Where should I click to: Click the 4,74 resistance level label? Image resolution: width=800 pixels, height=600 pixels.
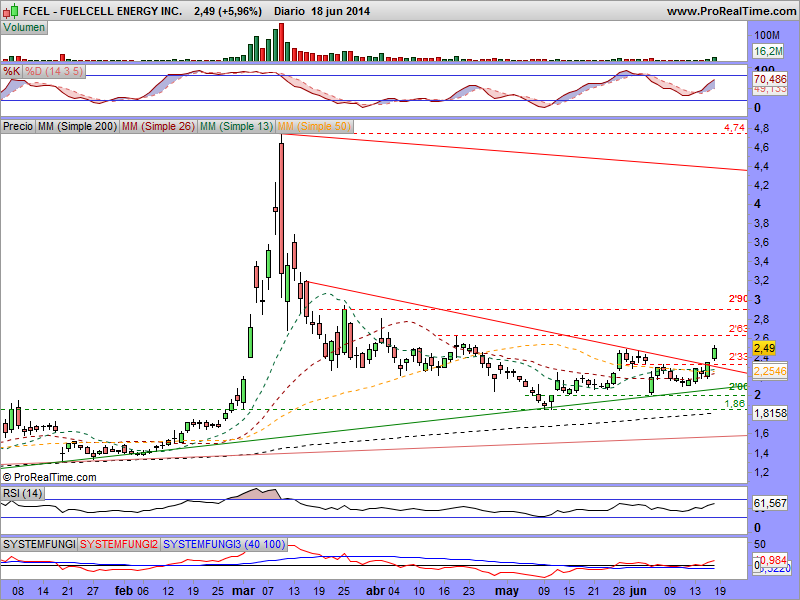[x=735, y=128]
